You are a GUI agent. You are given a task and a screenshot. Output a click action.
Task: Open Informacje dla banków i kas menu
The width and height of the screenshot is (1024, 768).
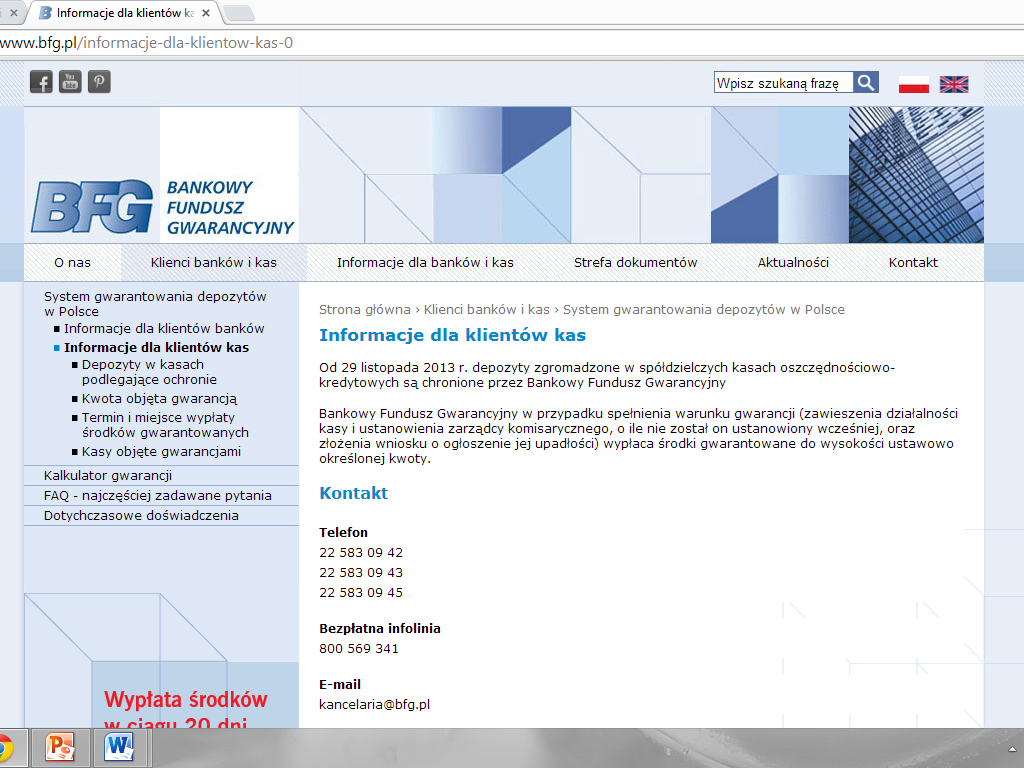pyautogui.click(x=425, y=263)
